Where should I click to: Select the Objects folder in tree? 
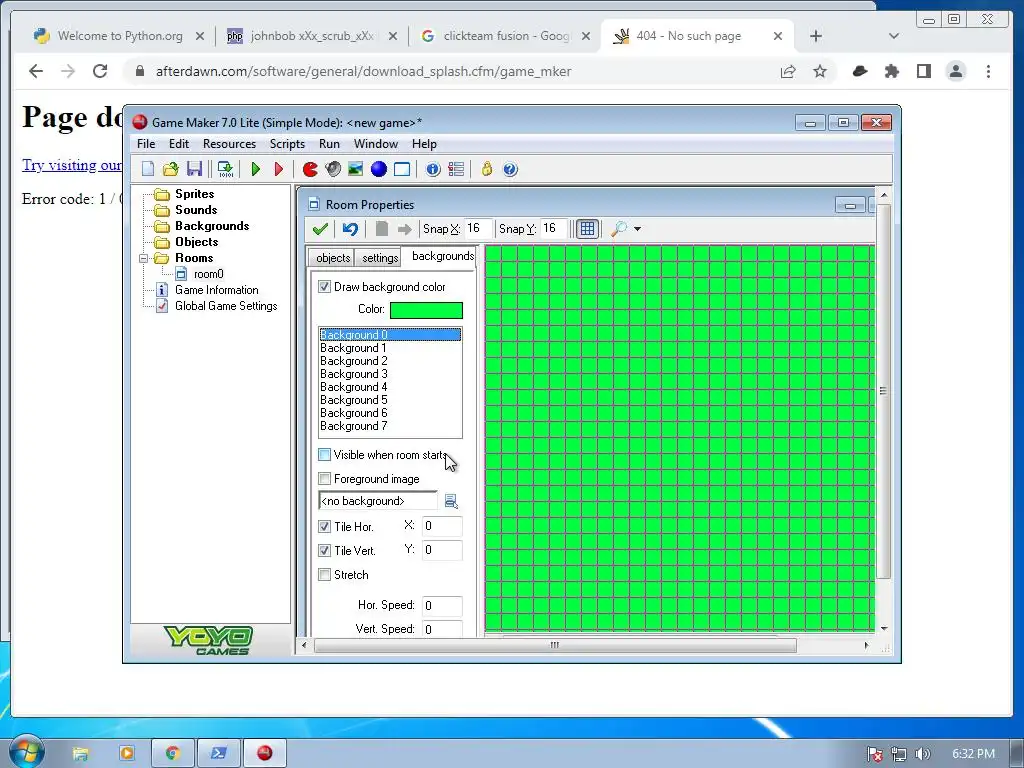tap(196, 242)
